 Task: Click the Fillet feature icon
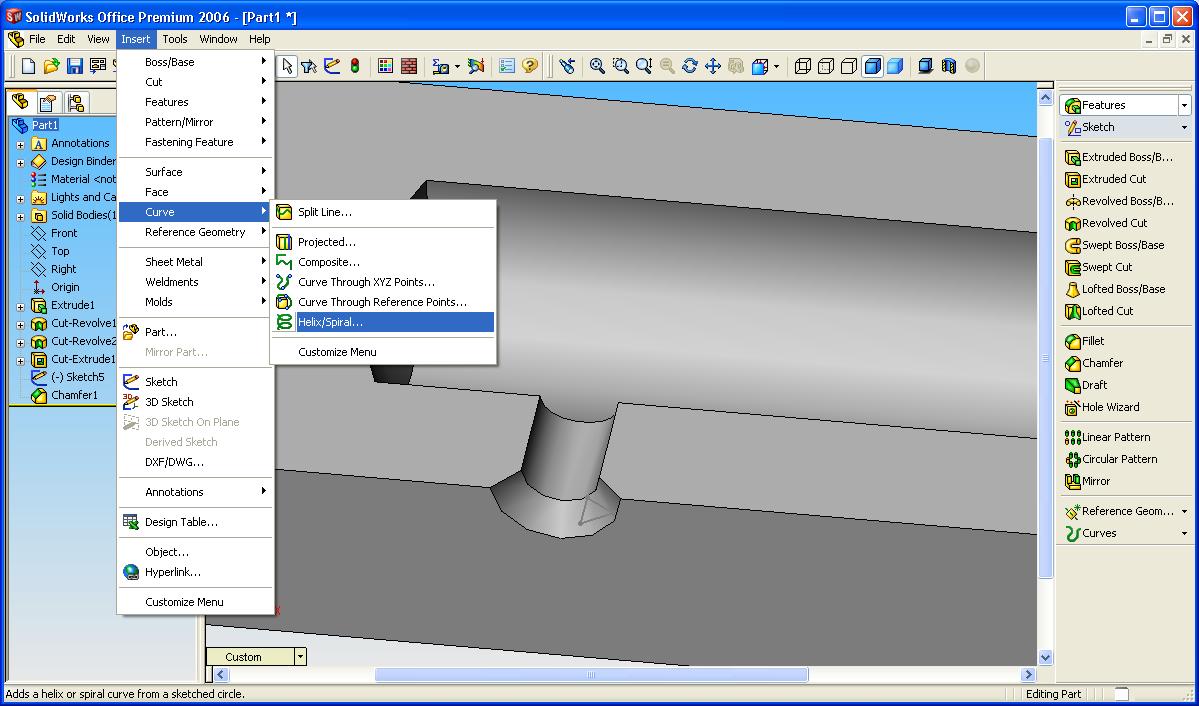(1073, 341)
